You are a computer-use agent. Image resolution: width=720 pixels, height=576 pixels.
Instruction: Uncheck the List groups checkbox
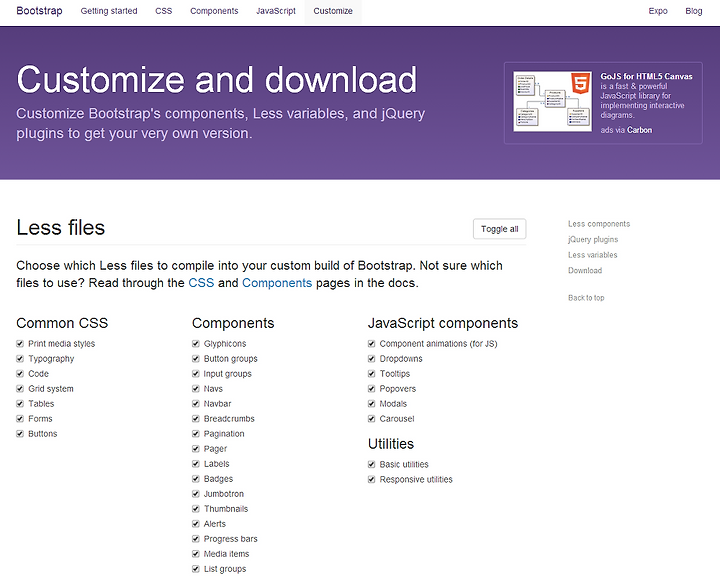196,569
